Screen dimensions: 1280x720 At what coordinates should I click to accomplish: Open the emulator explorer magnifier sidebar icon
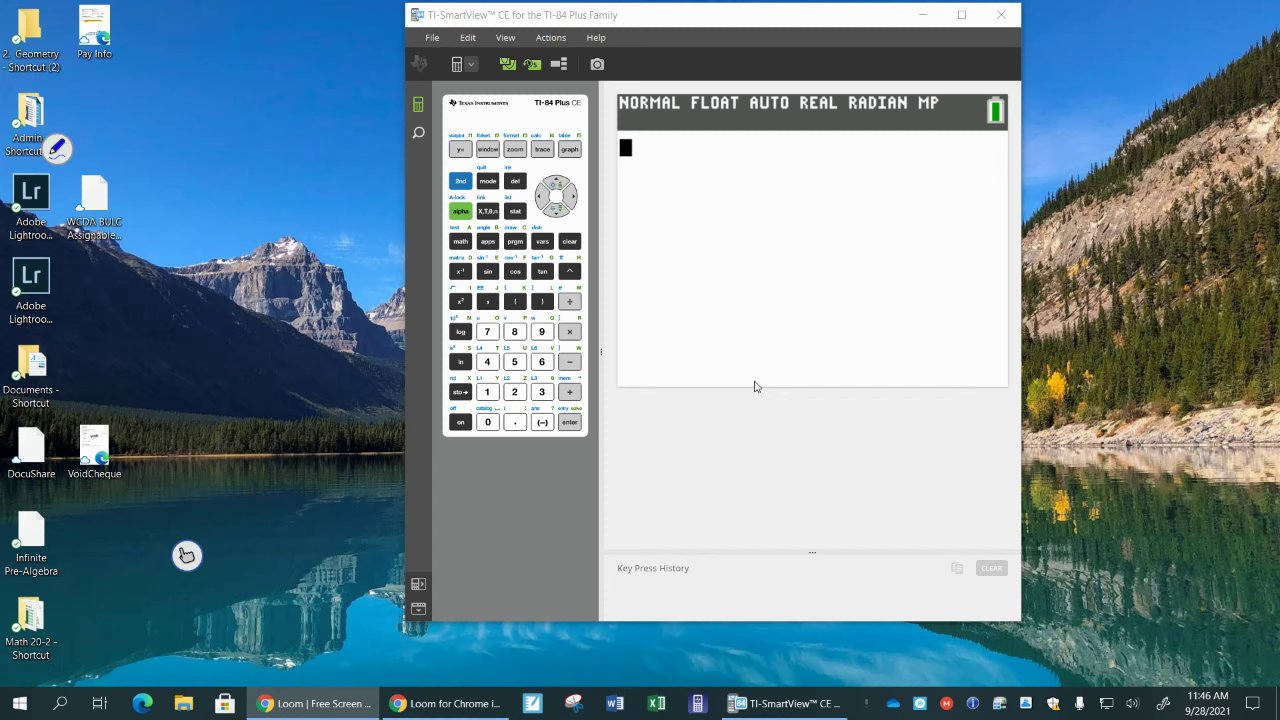(x=418, y=132)
